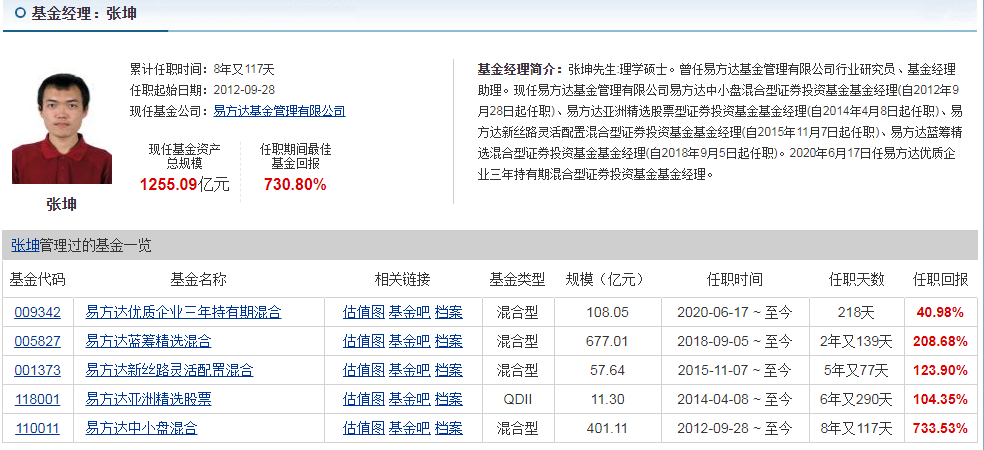Click the 张坤 name under the photo
Image resolution: width=984 pixels, height=450 pixels.
(x=62, y=204)
